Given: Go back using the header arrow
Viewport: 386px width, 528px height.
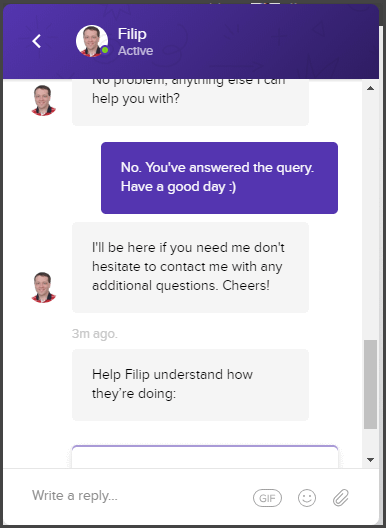Looking at the screenshot, I should coord(36,41).
